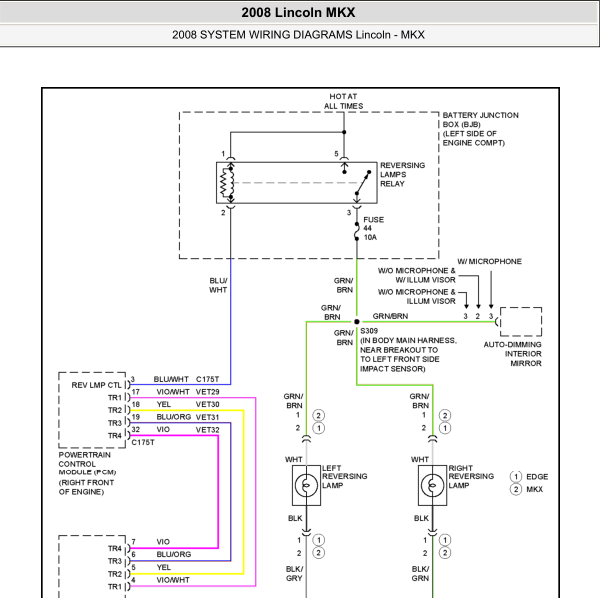Click the relay switch contact symbol
Screen dimensions: 600x598
point(363,183)
